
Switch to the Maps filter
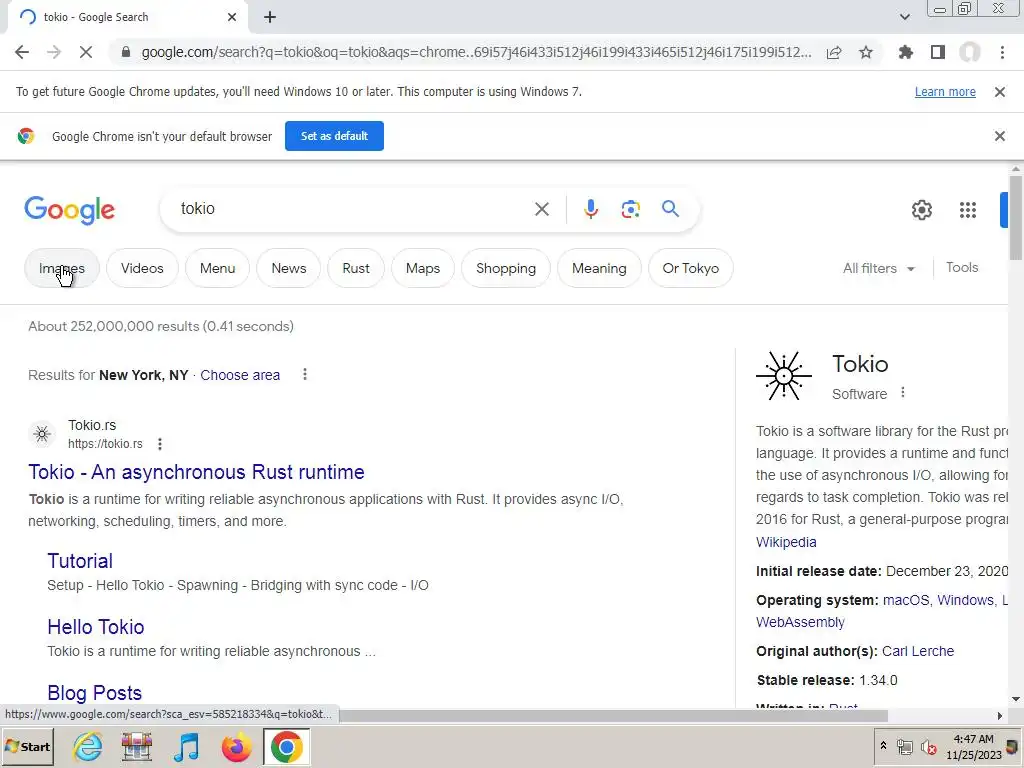tap(423, 268)
